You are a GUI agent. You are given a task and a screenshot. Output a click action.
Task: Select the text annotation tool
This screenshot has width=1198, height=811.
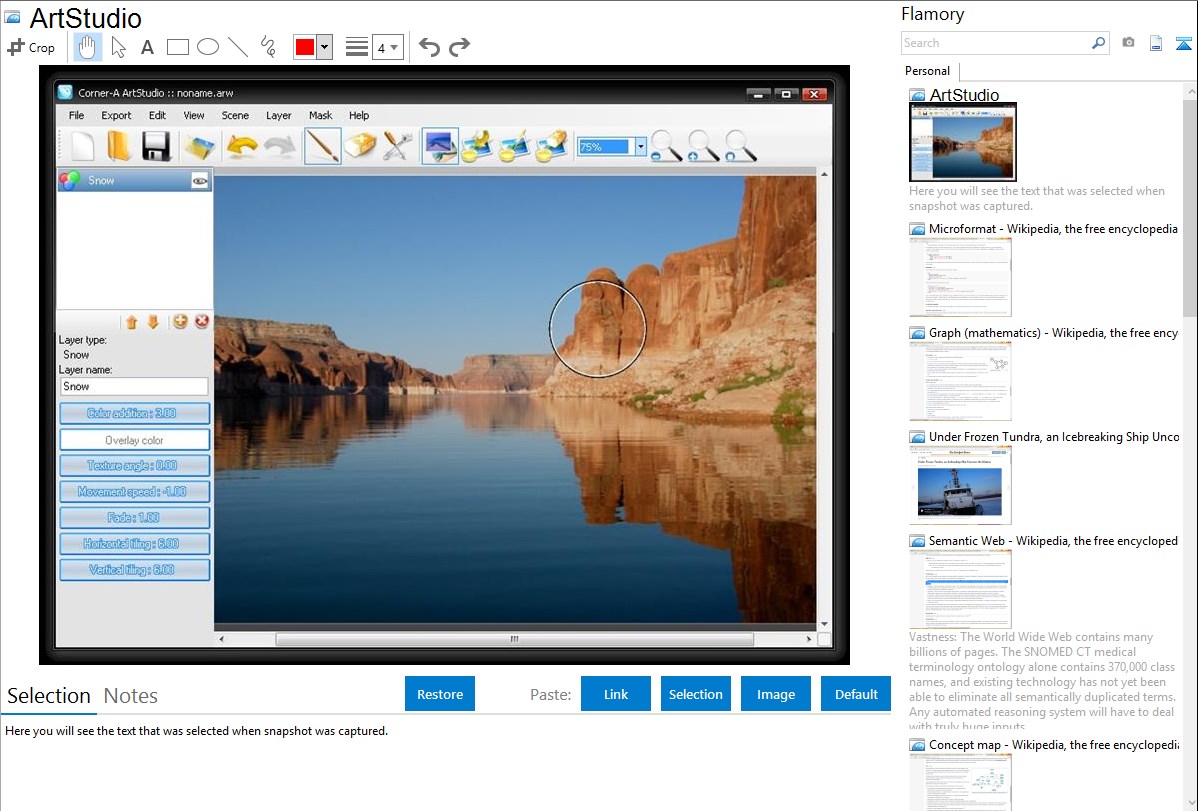point(147,47)
